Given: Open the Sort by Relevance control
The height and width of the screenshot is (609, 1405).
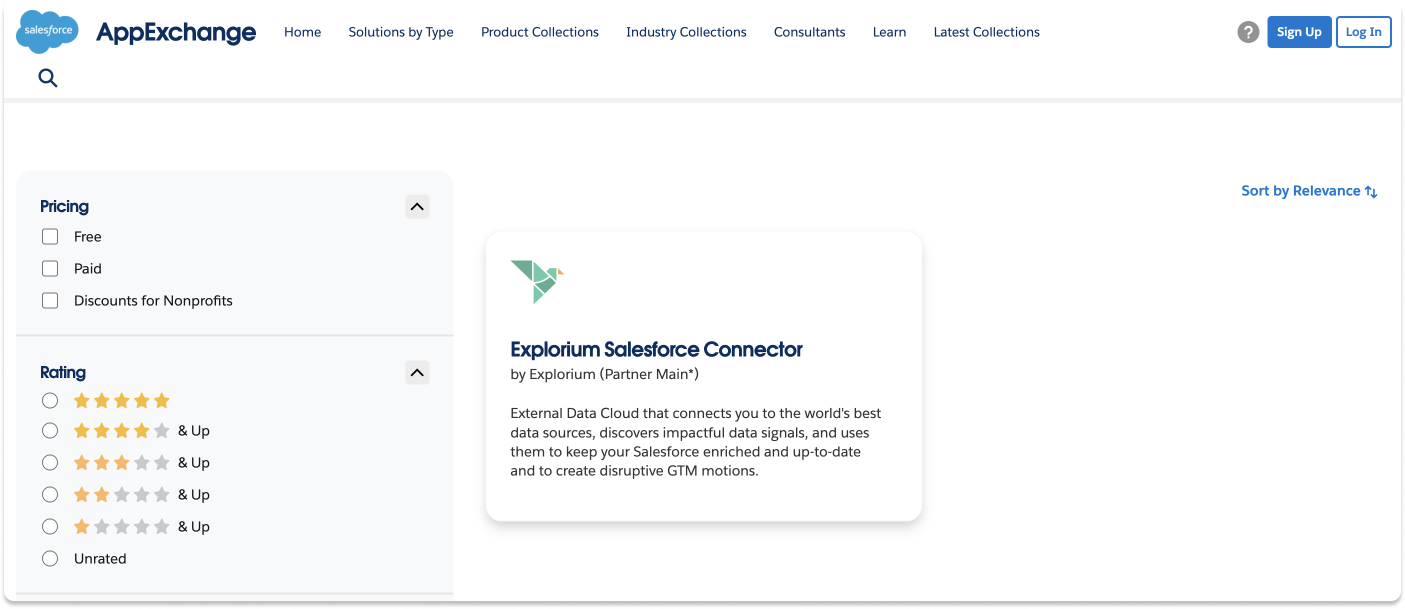Looking at the screenshot, I should tap(1302, 190).
